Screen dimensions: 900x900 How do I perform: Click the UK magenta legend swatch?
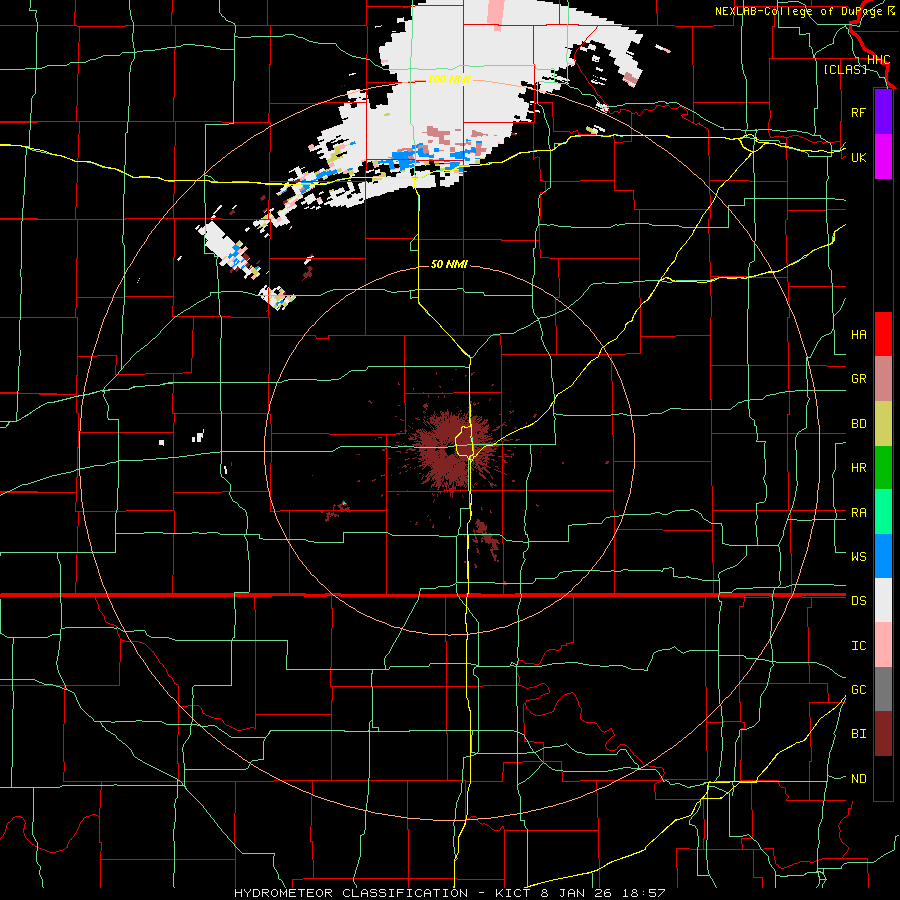pos(883,157)
